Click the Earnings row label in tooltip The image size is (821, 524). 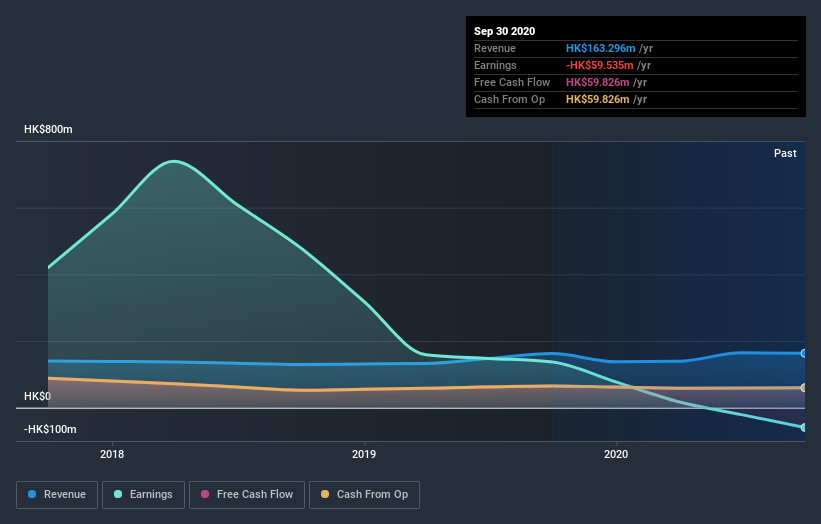pyautogui.click(x=495, y=65)
